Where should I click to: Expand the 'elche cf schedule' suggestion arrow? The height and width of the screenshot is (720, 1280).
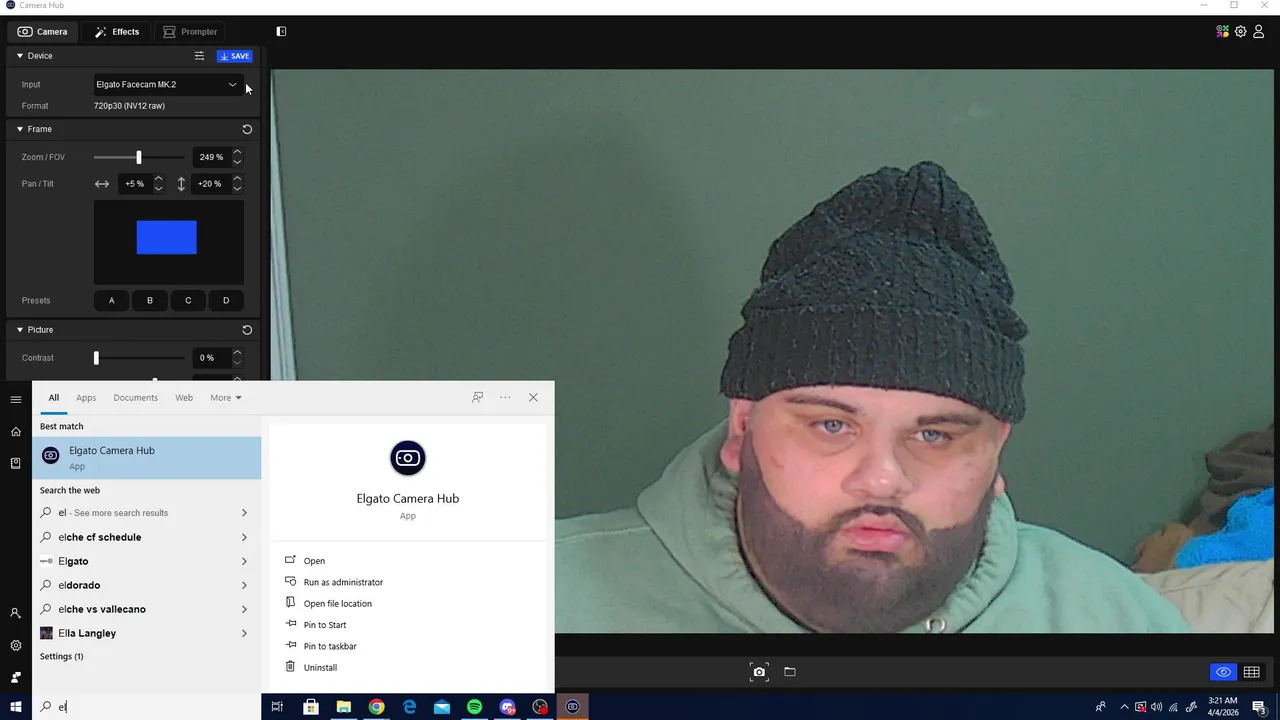tap(244, 538)
